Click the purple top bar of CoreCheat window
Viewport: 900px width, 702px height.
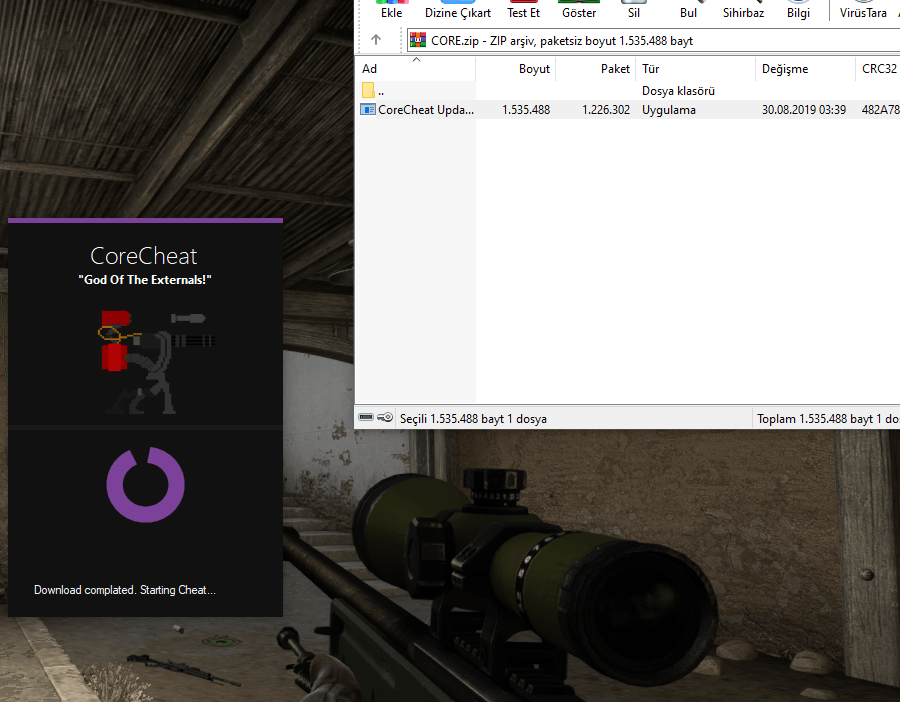pyautogui.click(x=145, y=220)
